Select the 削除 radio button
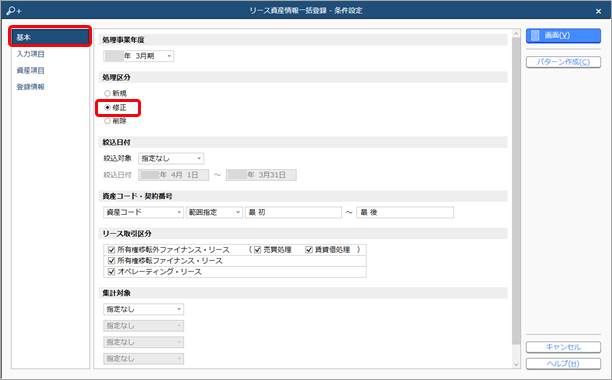This screenshot has width=612, height=380. (107, 121)
